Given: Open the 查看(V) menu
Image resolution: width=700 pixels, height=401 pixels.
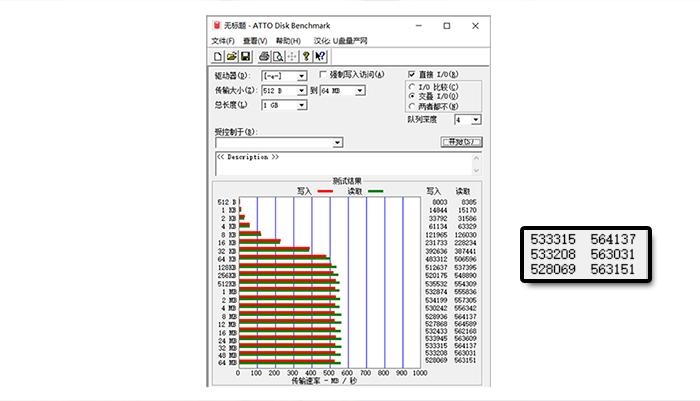Looking at the screenshot, I should tap(255, 41).
